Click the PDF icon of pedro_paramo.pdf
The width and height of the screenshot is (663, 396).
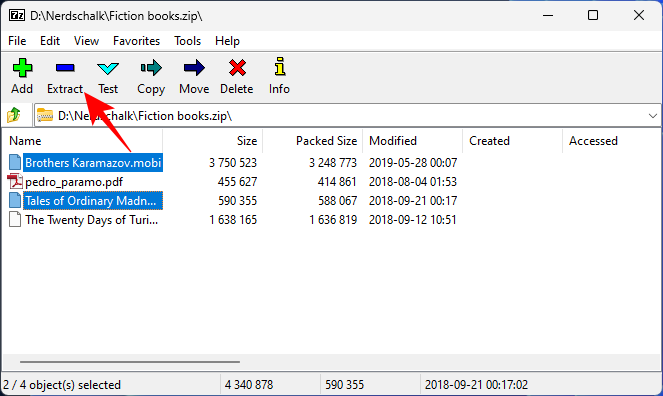coord(15,182)
